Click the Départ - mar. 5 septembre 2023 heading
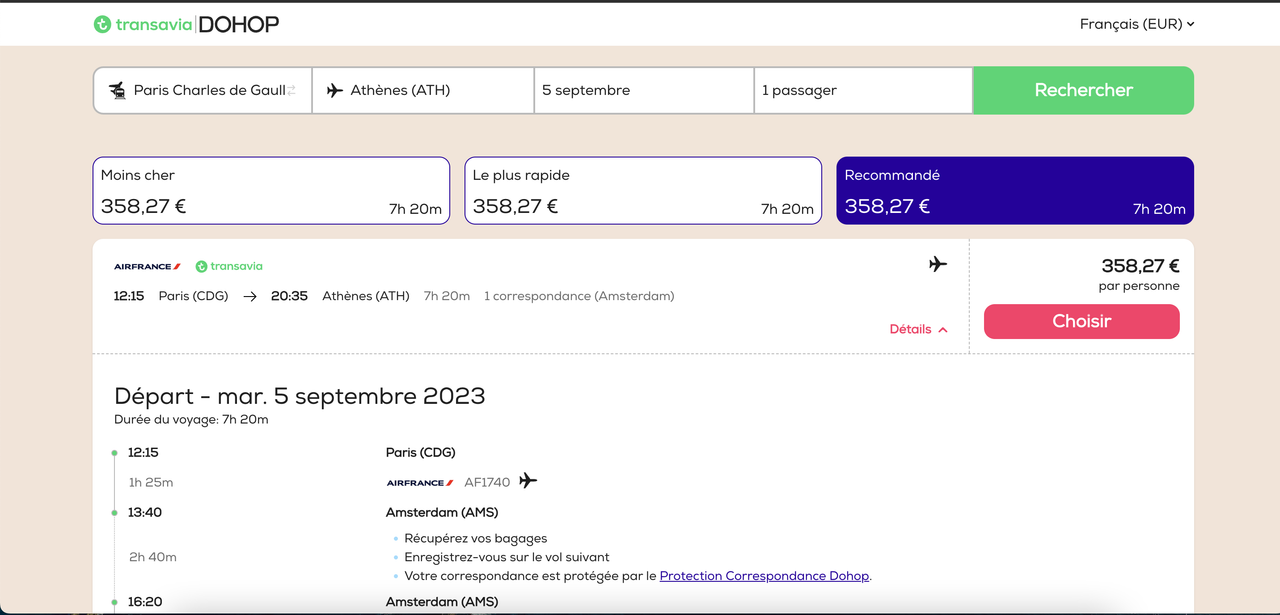1280x615 pixels. [300, 396]
